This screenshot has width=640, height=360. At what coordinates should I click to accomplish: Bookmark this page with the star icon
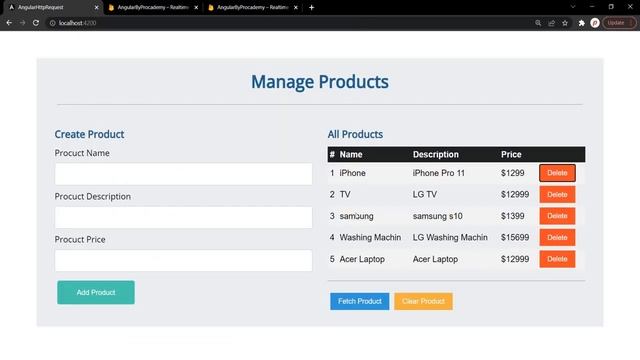point(565,23)
